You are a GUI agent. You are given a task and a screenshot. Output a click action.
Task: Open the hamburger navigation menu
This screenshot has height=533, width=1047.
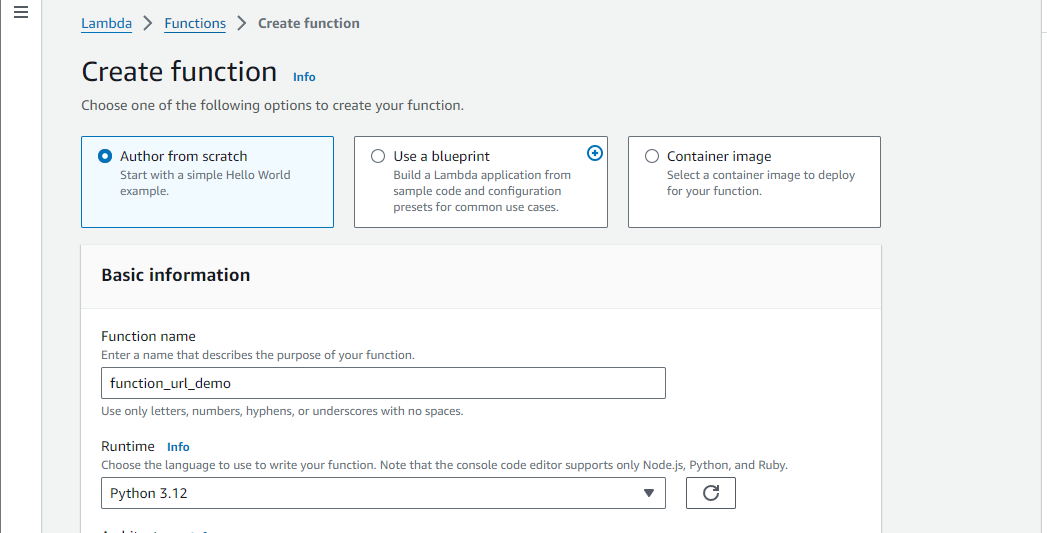click(x=21, y=12)
